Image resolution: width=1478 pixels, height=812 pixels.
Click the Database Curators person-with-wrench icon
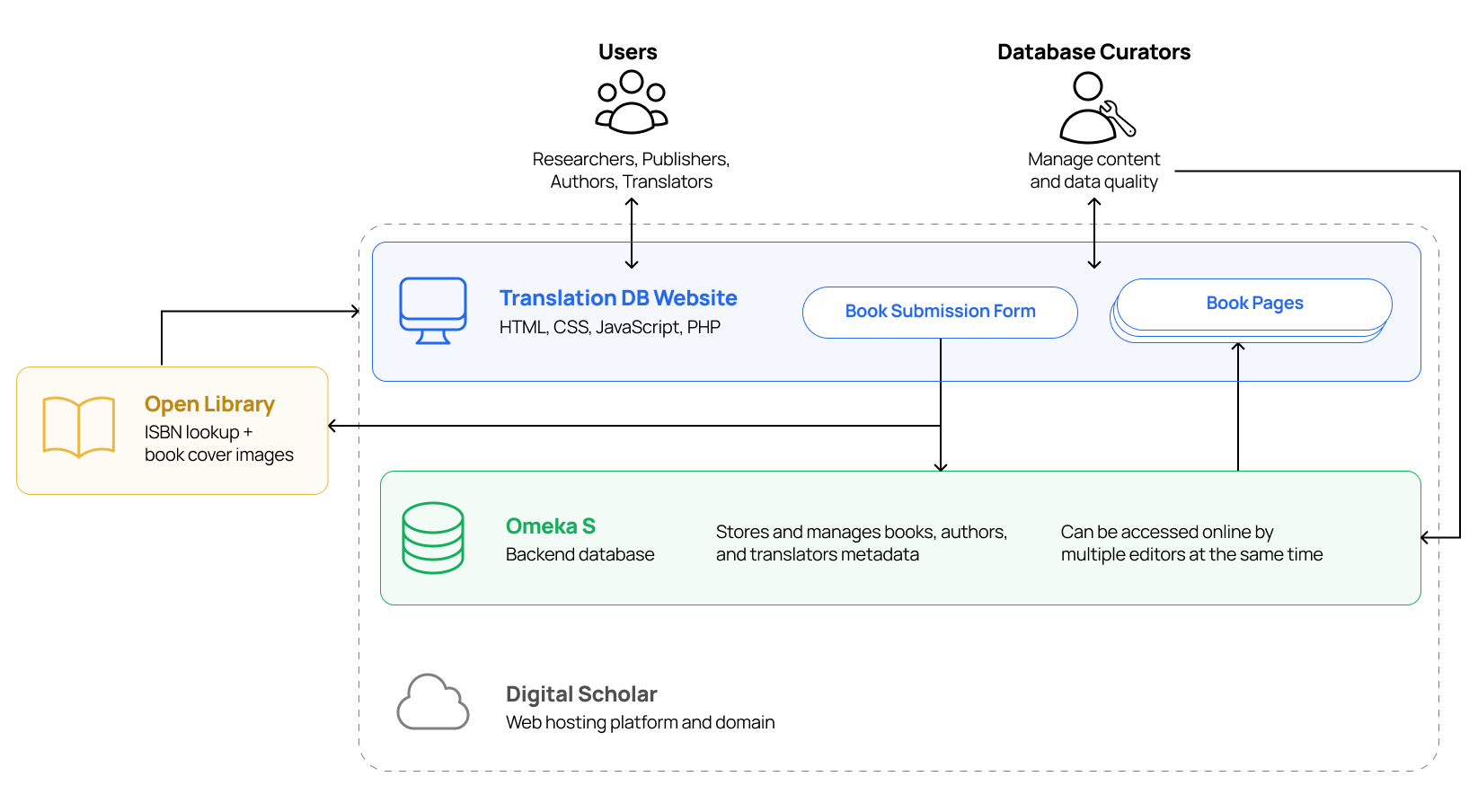tap(1097, 108)
